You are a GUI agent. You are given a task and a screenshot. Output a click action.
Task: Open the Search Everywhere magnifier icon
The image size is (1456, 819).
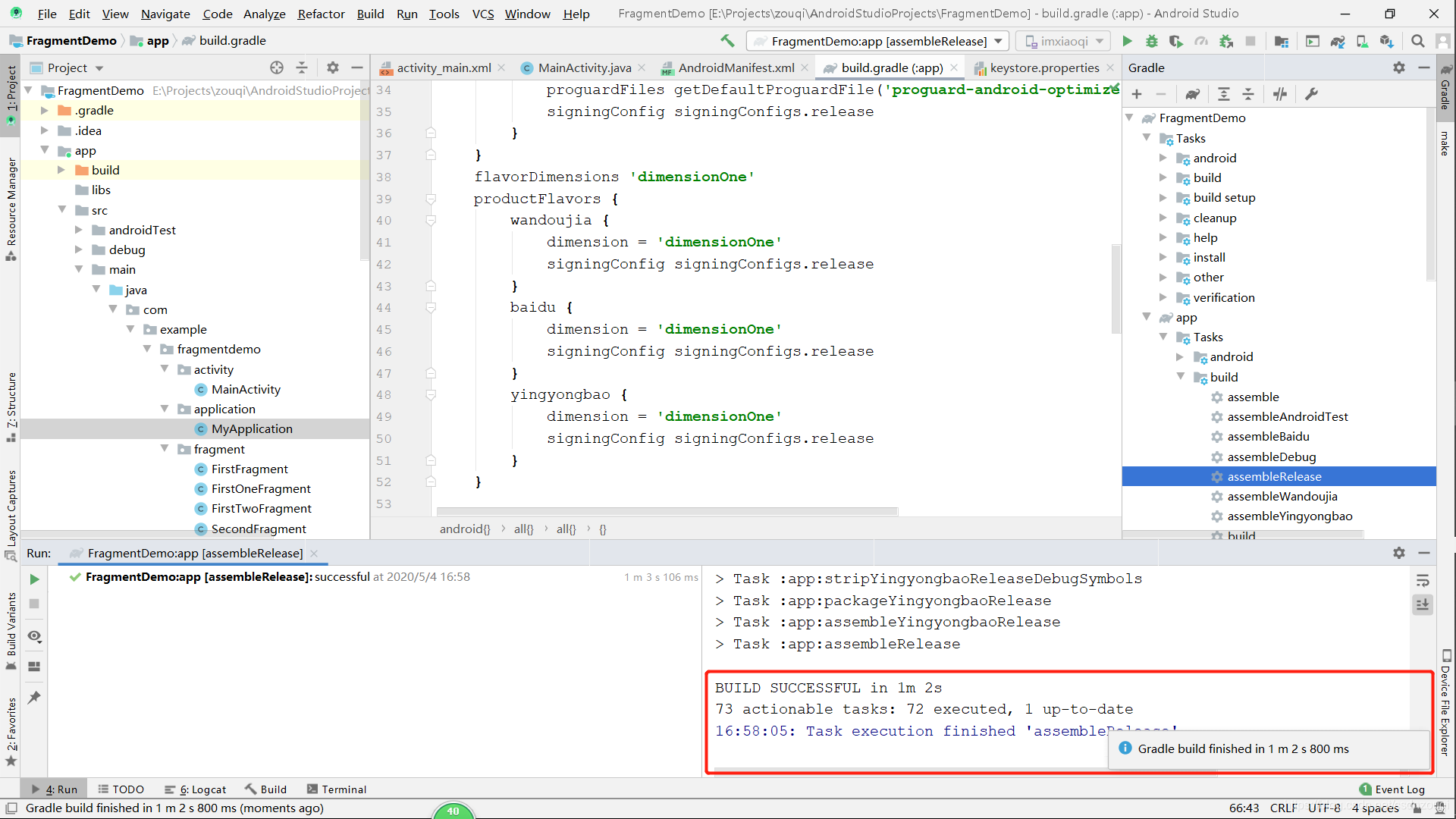(x=1417, y=41)
